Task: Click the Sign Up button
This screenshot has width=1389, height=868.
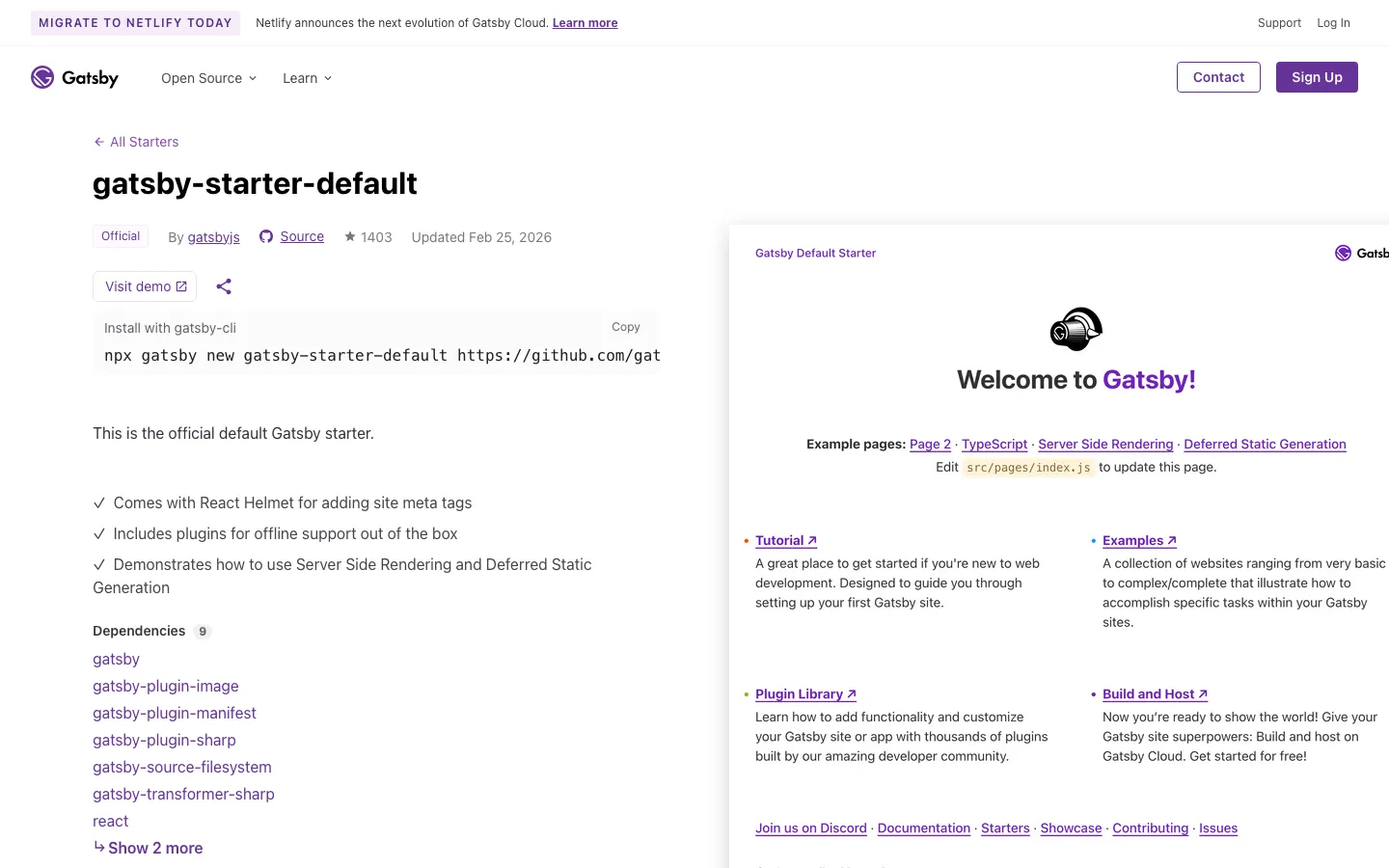Action: click(1317, 77)
